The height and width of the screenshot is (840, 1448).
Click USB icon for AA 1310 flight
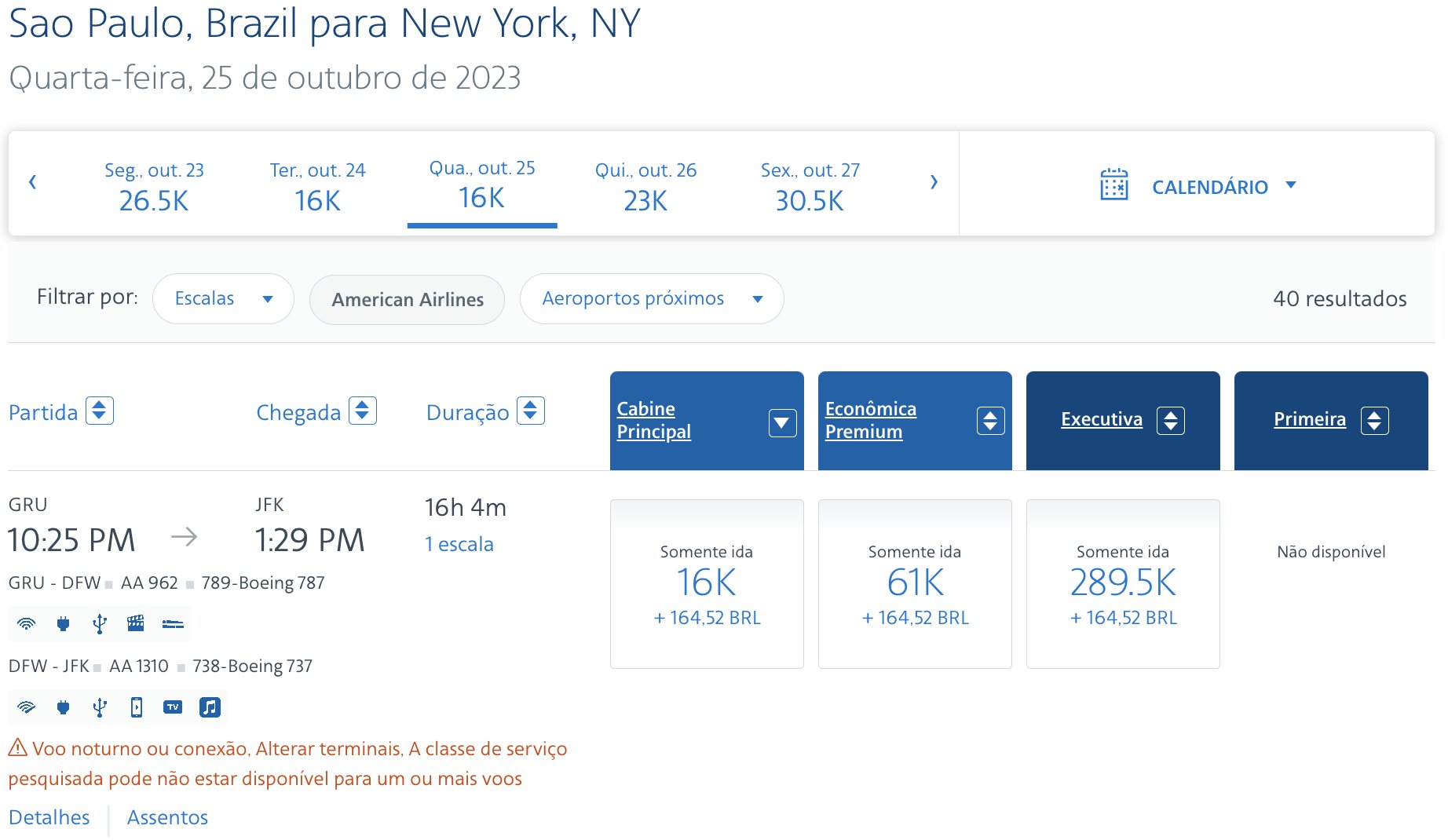(x=100, y=707)
